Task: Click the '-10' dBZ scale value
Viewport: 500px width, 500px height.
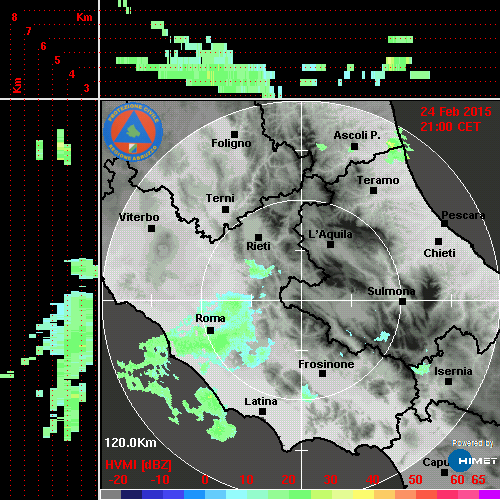Action: pos(160,480)
